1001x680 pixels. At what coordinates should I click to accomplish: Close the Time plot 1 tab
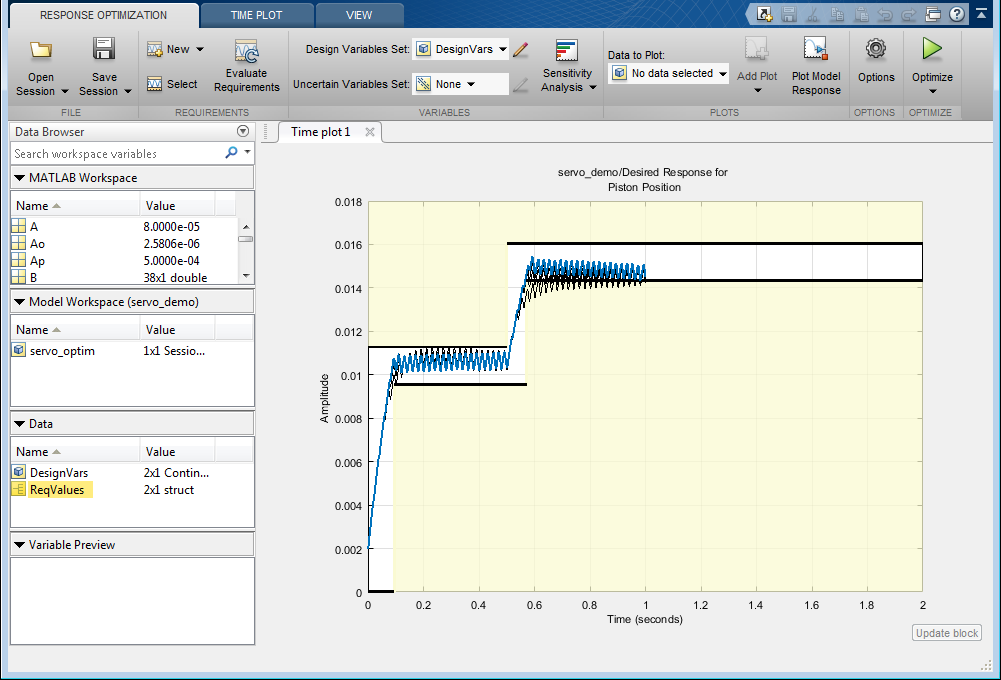369,132
